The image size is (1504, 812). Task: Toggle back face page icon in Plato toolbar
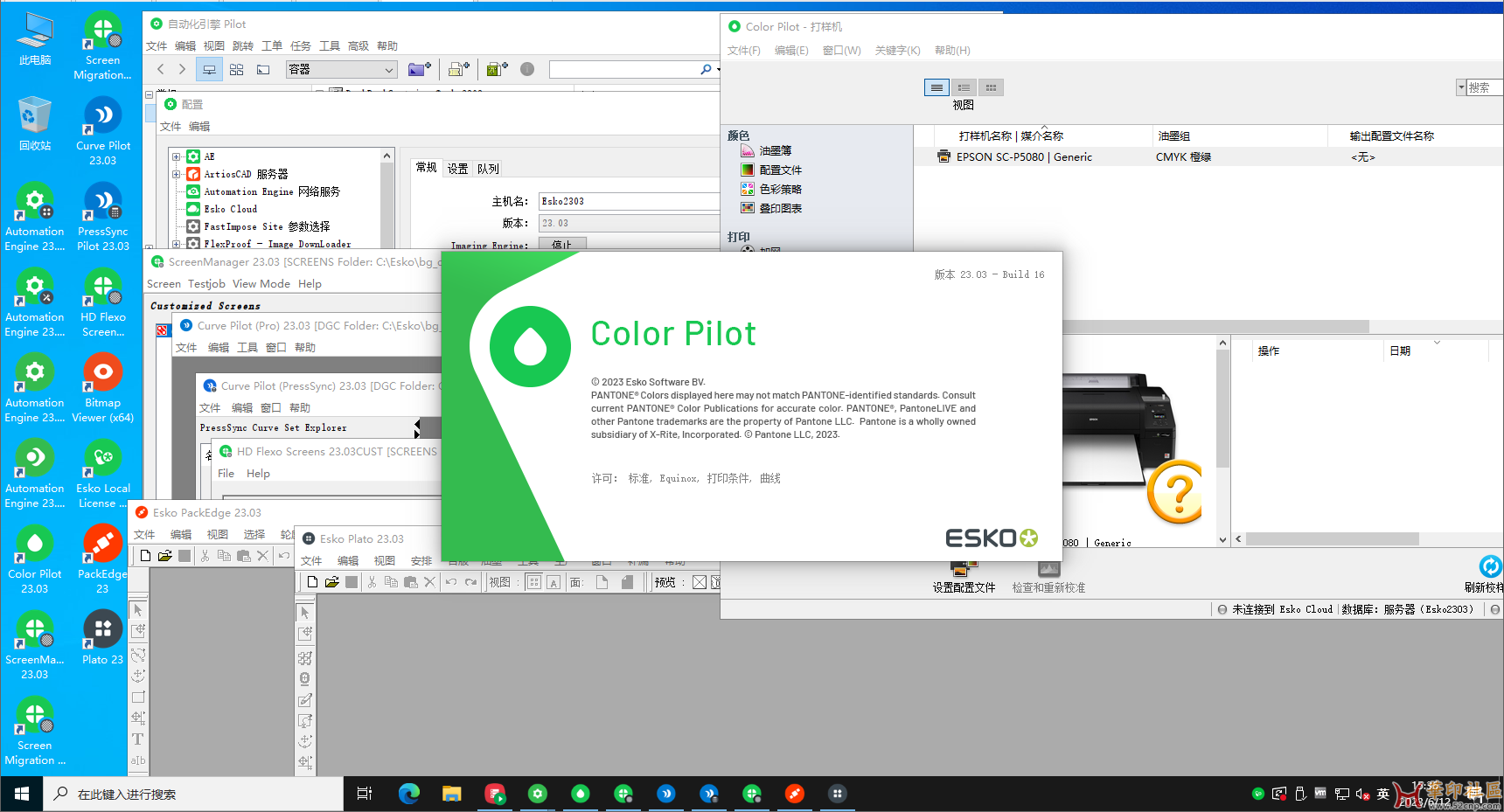[x=627, y=582]
